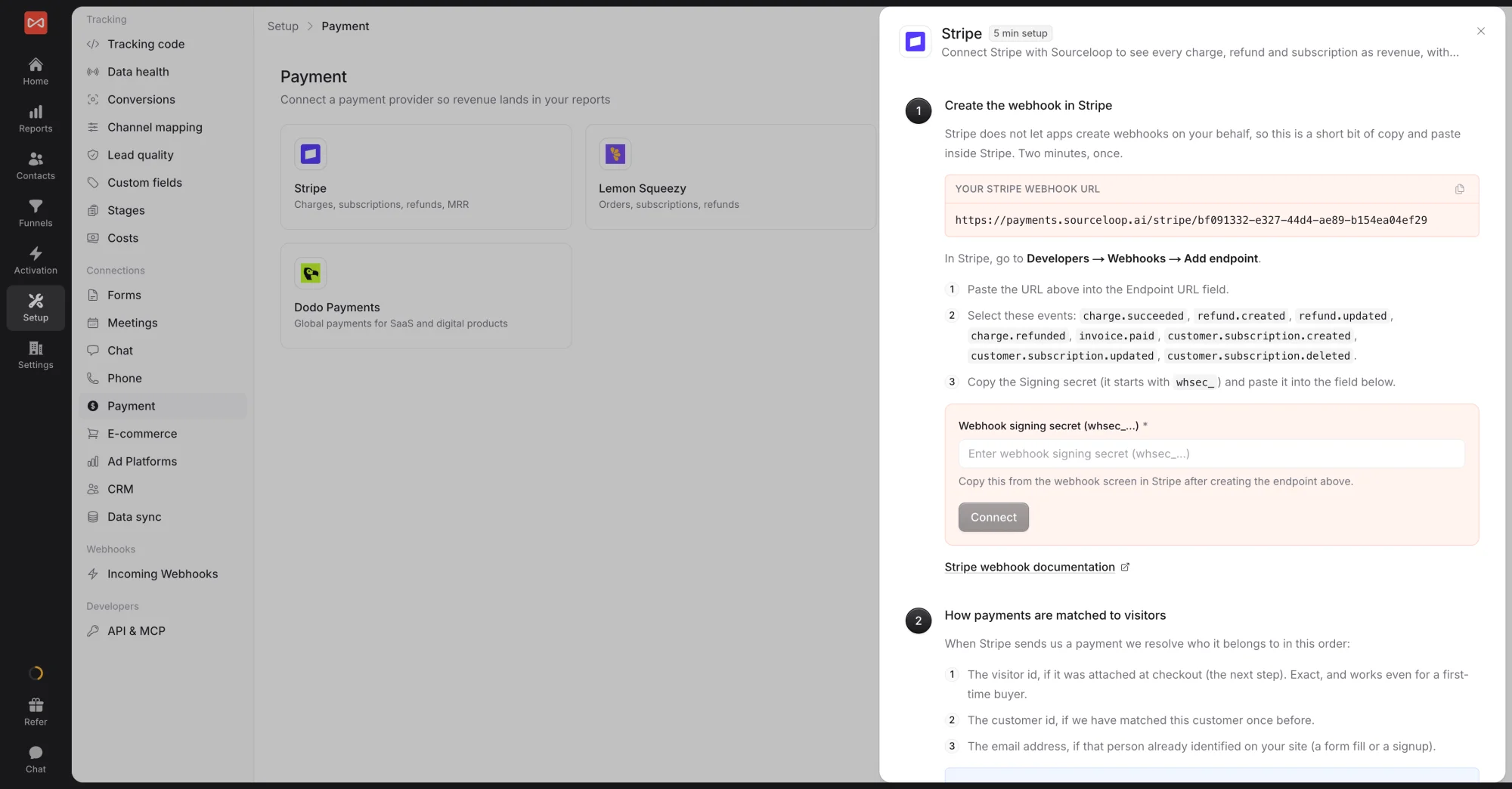Click the 'invoice.paid' event code
Image resolution: width=1512 pixels, height=789 pixels.
point(1116,336)
